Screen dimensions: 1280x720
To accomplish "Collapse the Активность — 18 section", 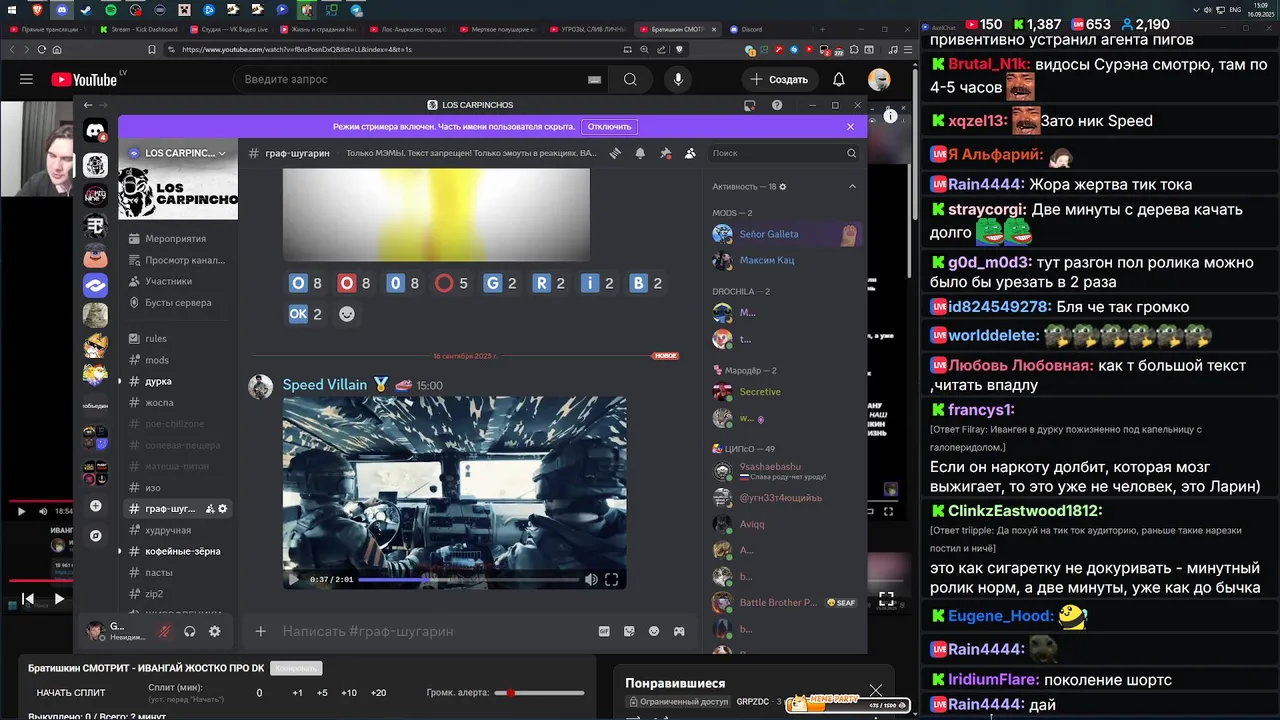I will pyautogui.click(x=852, y=186).
